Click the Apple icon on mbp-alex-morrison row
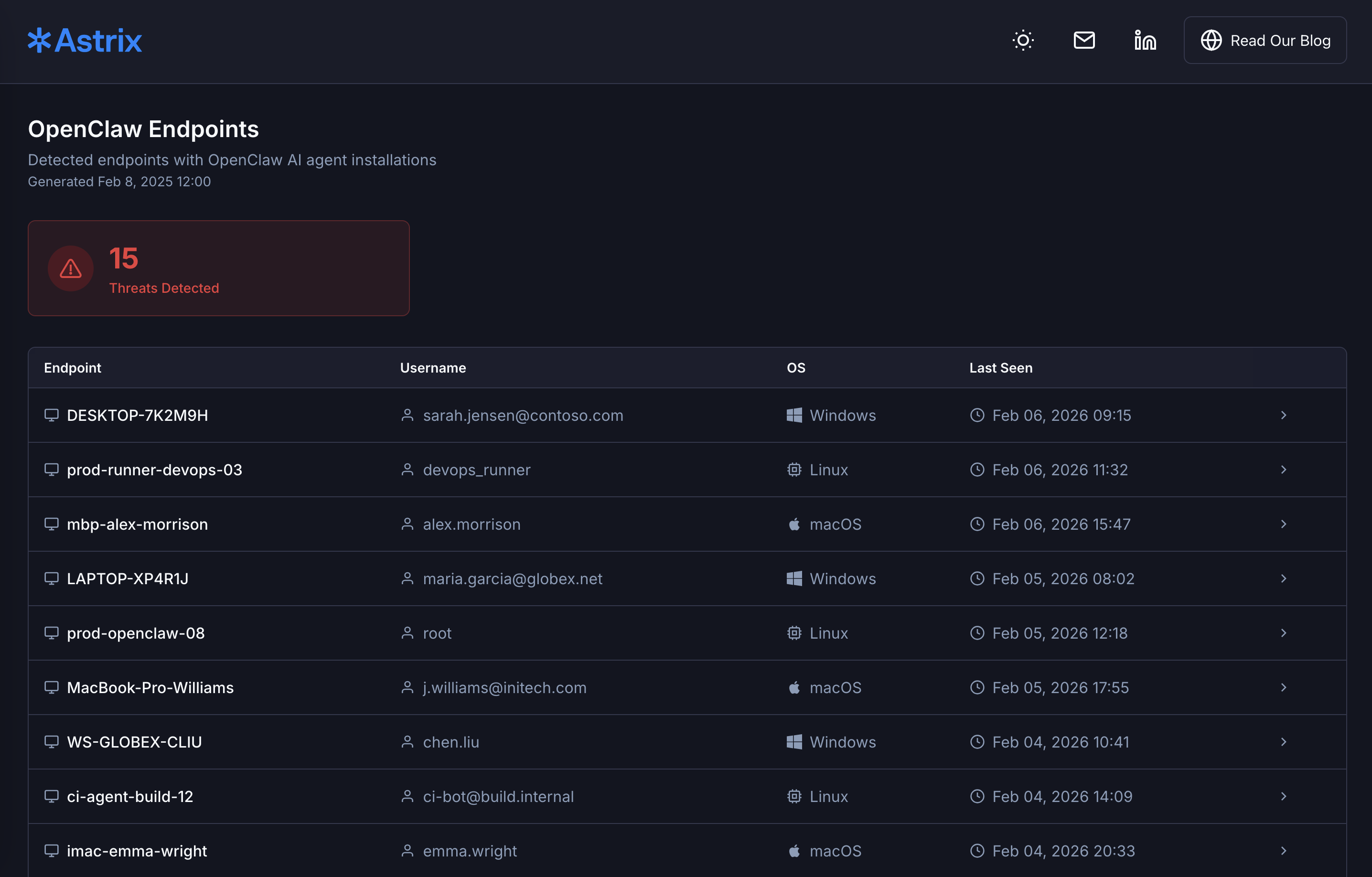 pos(794,524)
